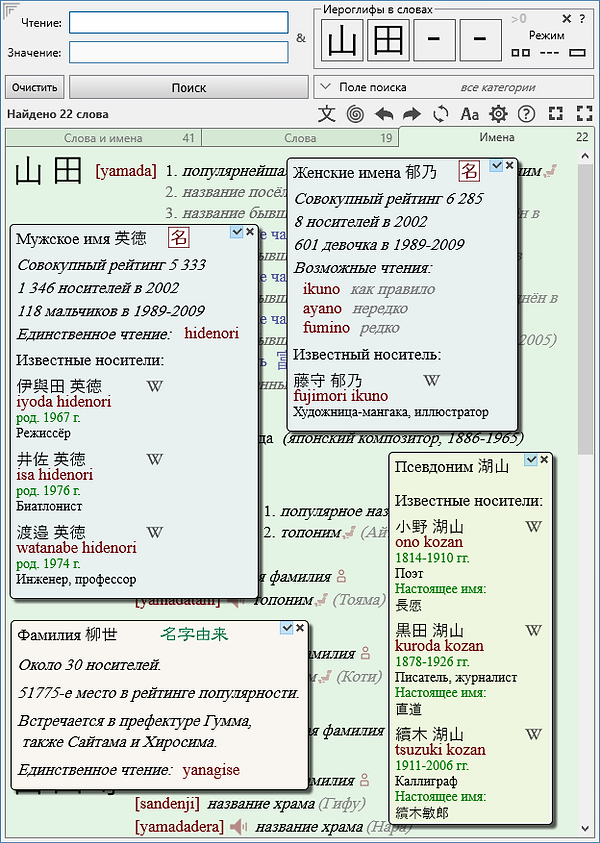The height and width of the screenshot is (843, 600).
Task: Focus the Значение input field
Action: click(179, 53)
